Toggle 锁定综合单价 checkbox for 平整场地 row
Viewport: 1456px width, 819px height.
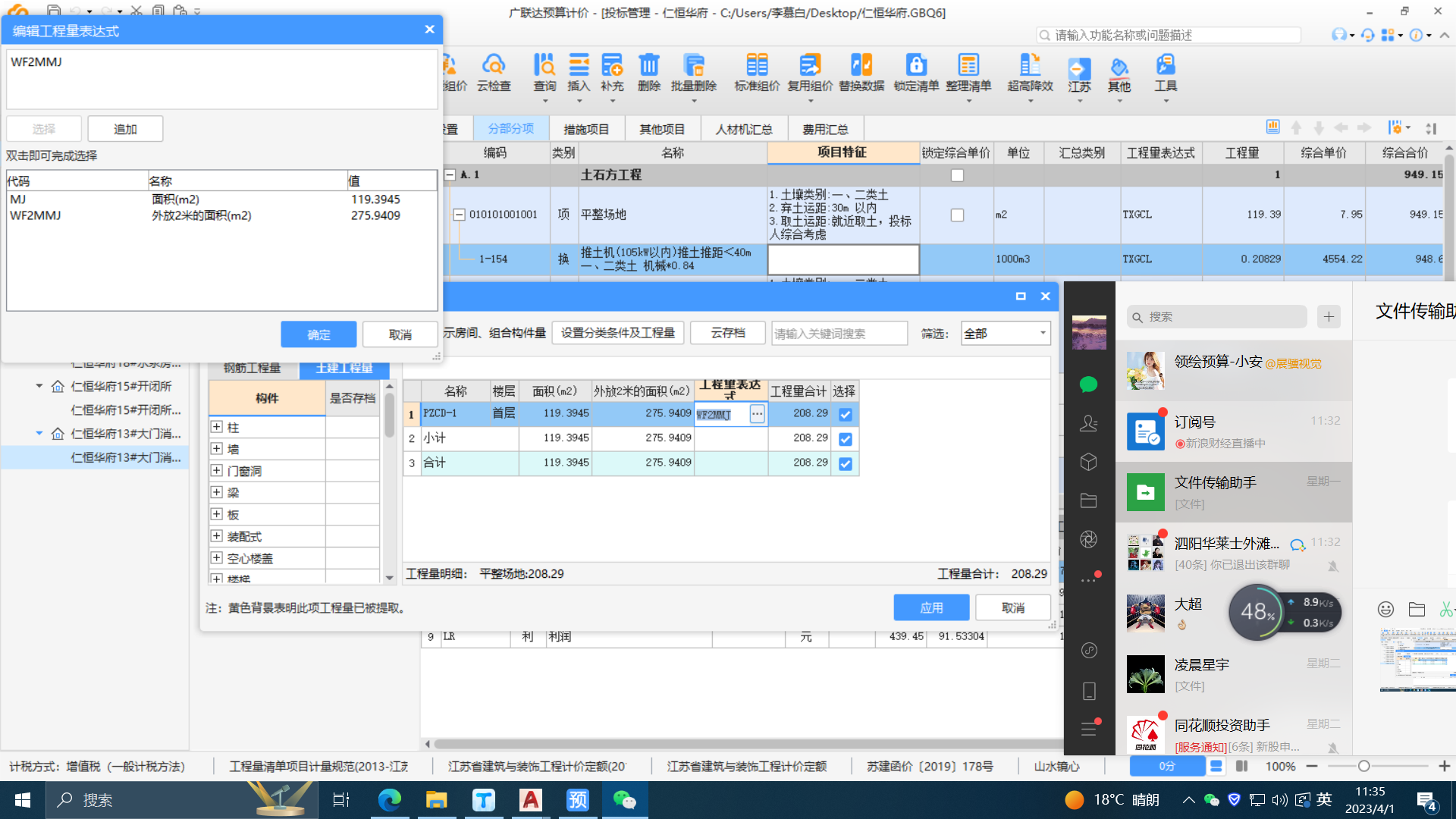tap(957, 215)
